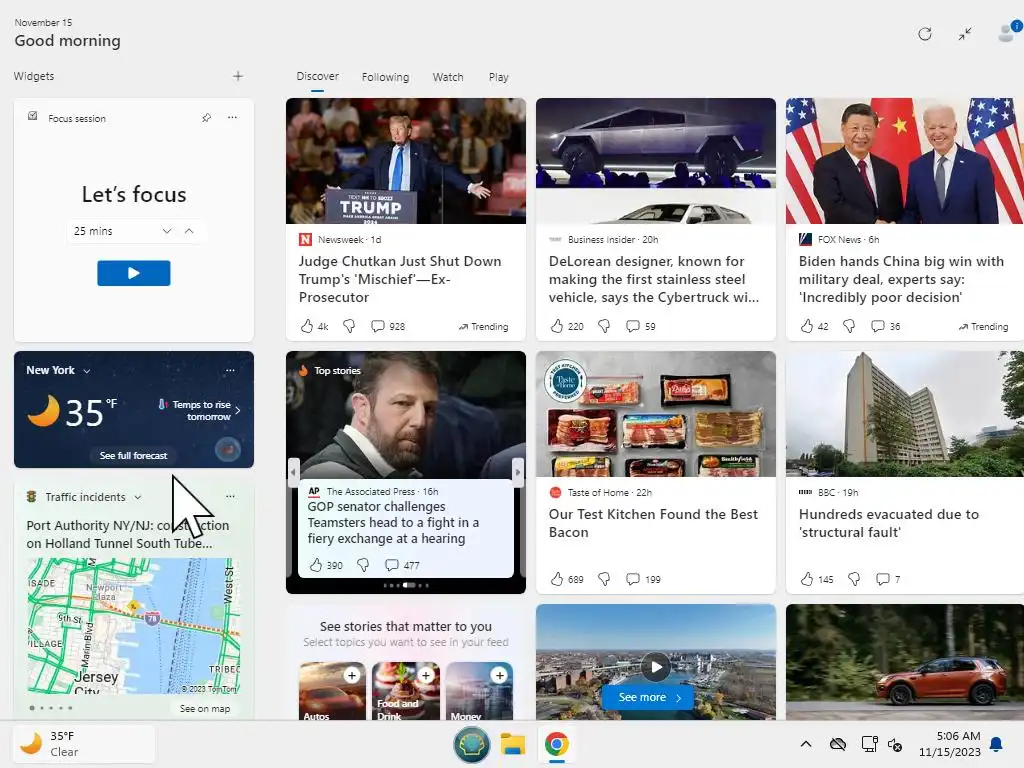Follow the Autos topic
Viewport: 1024px width, 768px height.
coord(352,675)
